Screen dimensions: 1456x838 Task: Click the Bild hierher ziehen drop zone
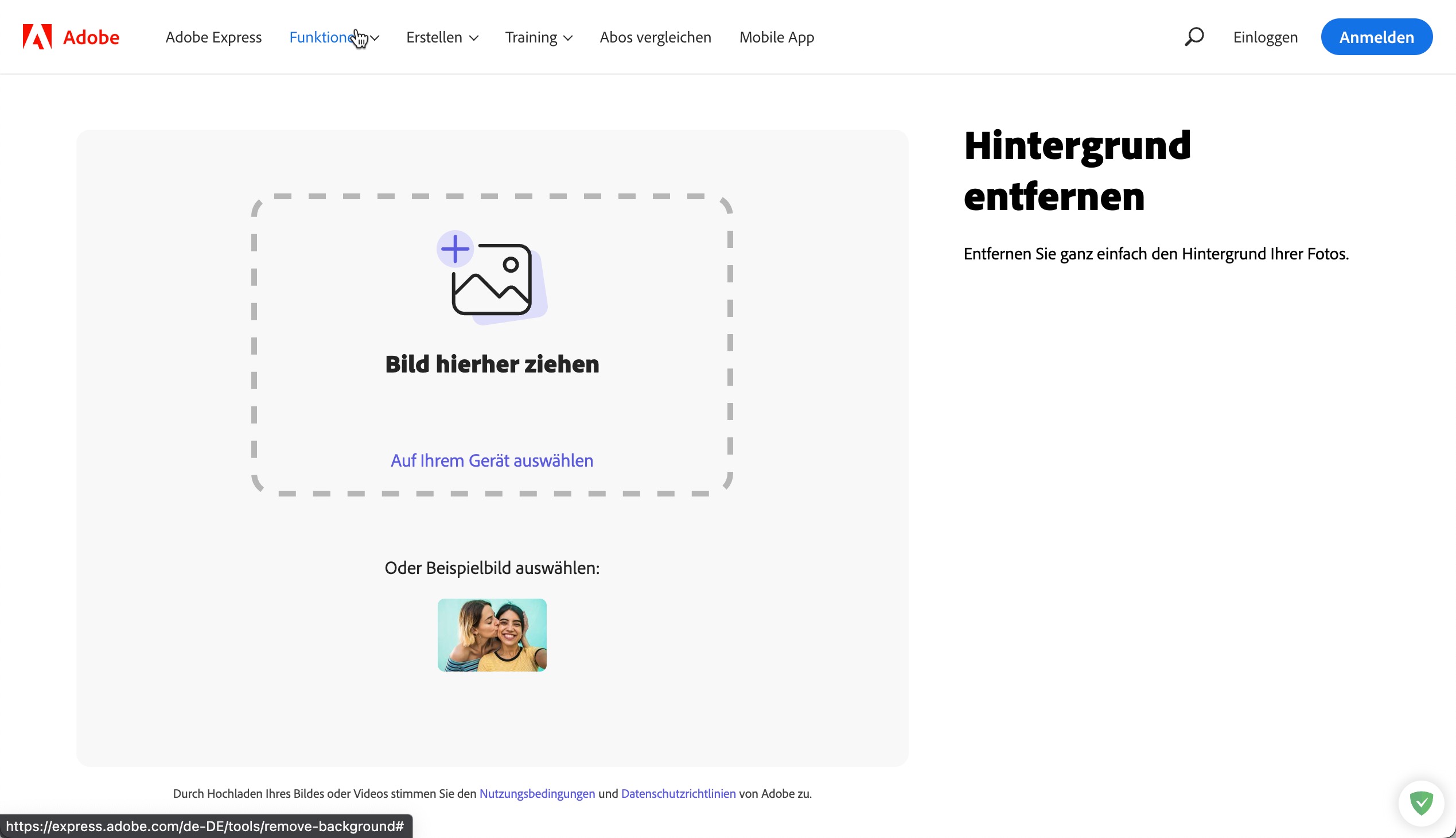492,364
